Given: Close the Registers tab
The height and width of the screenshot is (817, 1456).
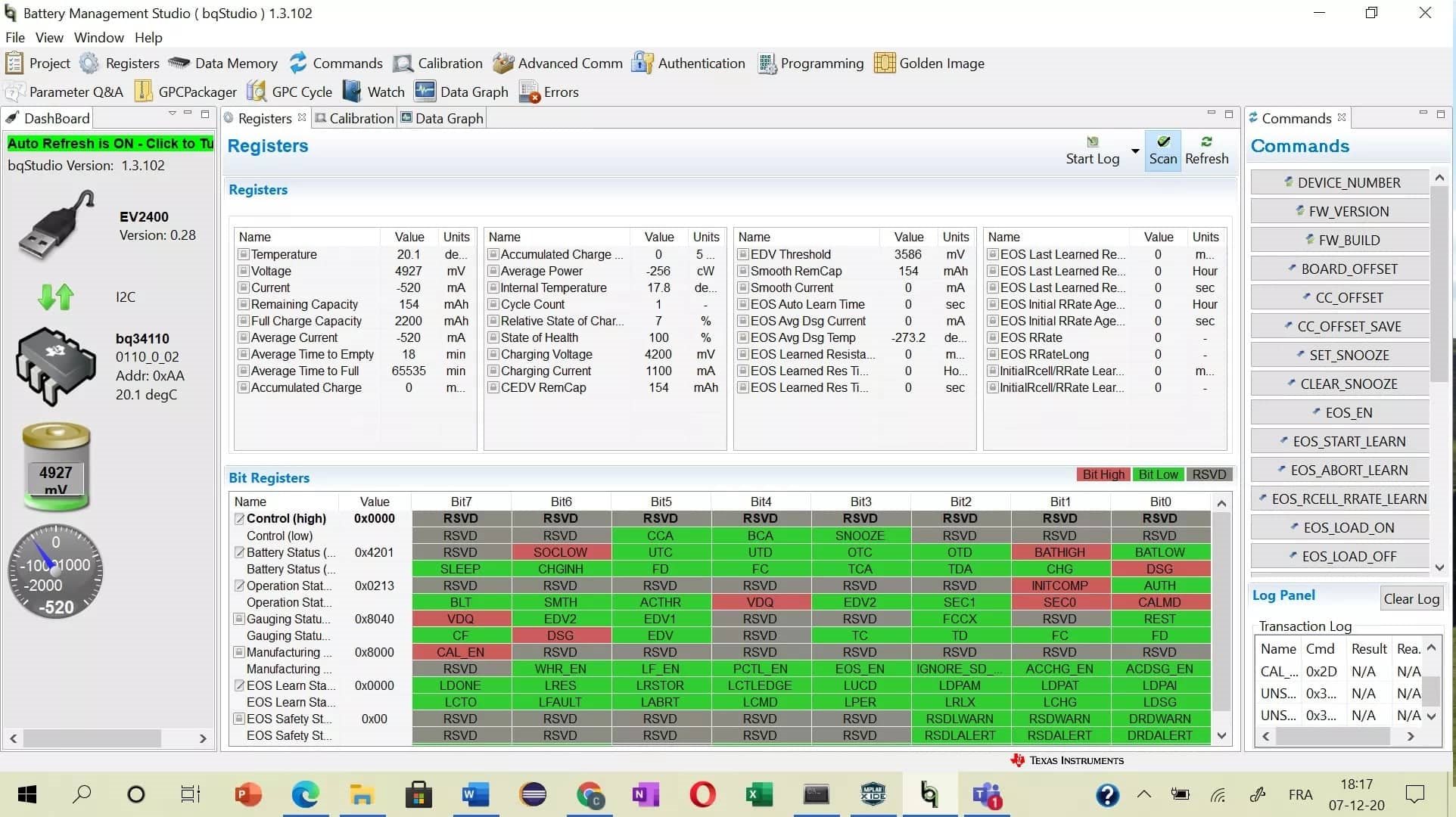Looking at the screenshot, I should pyautogui.click(x=302, y=118).
